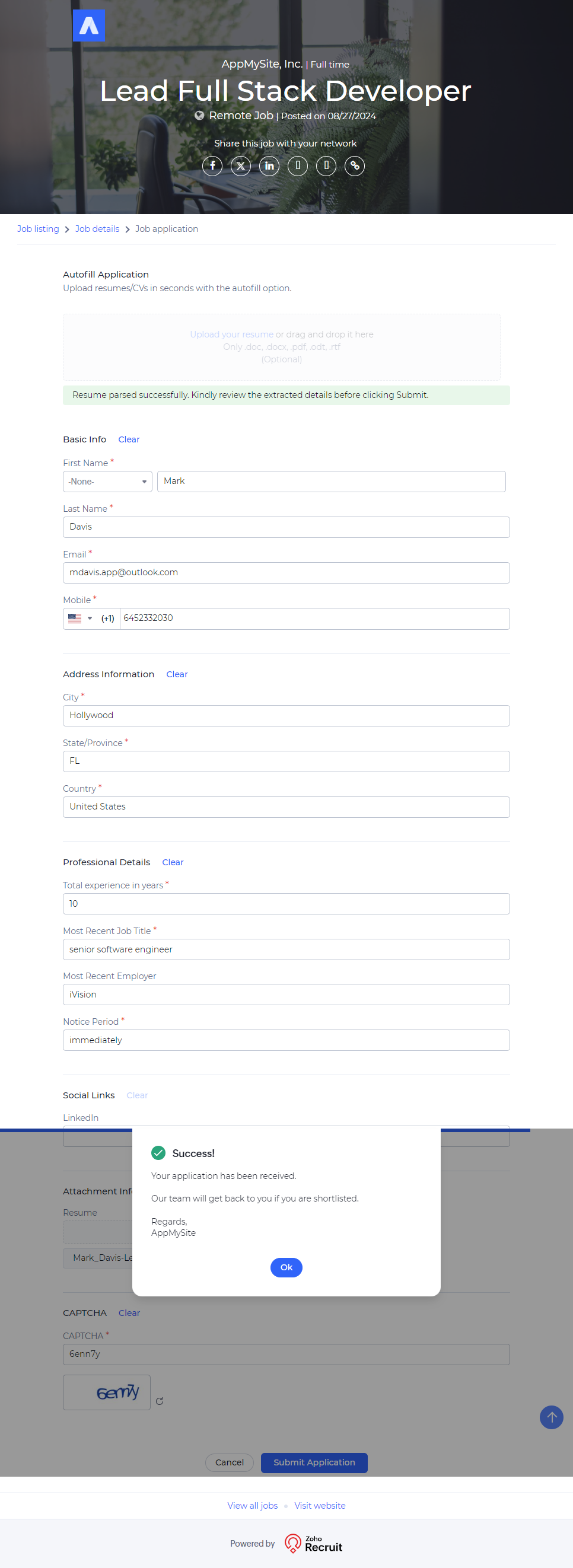The image size is (573, 1568).
Task: Share the job on LinkedIn
Action: 269,165
